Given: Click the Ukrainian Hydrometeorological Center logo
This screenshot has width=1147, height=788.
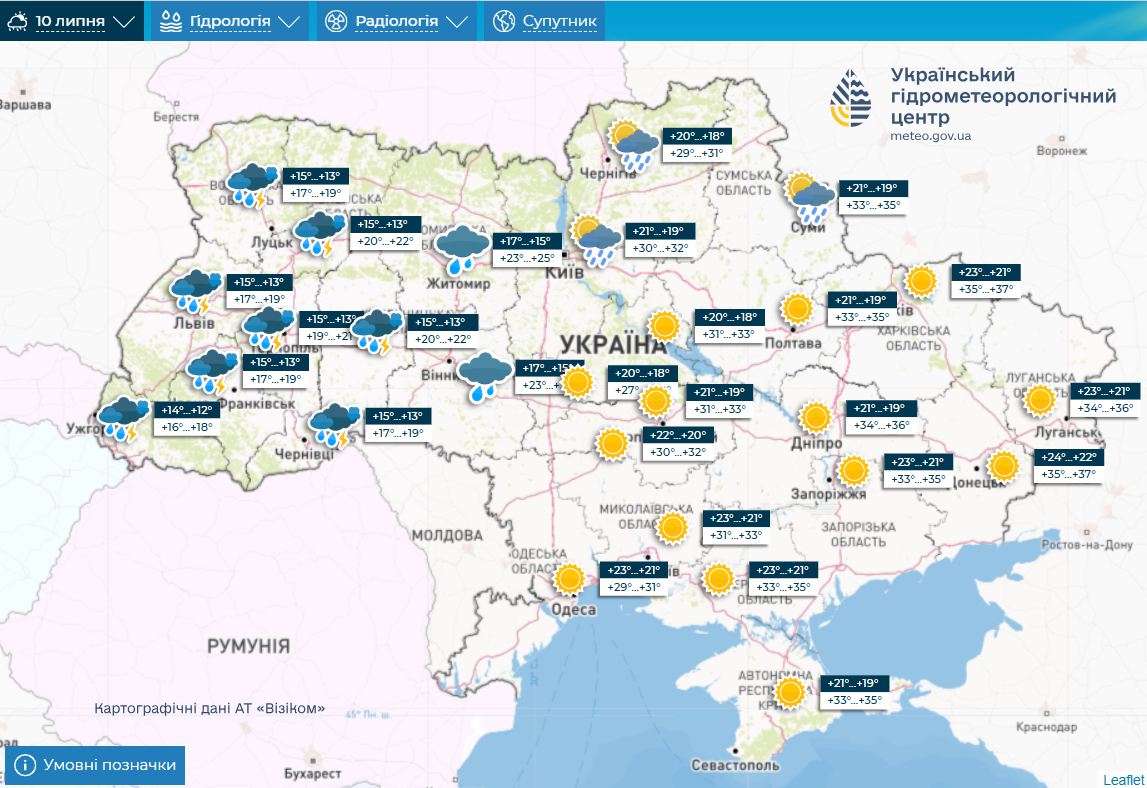Looking at the screenshot, I should (850, 100).
